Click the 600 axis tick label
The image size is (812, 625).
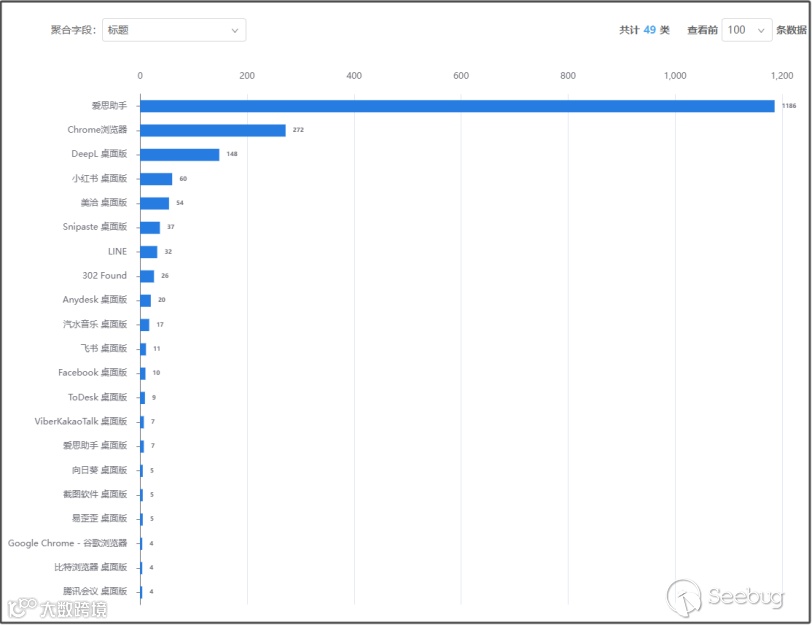click(x=461, y=76)
